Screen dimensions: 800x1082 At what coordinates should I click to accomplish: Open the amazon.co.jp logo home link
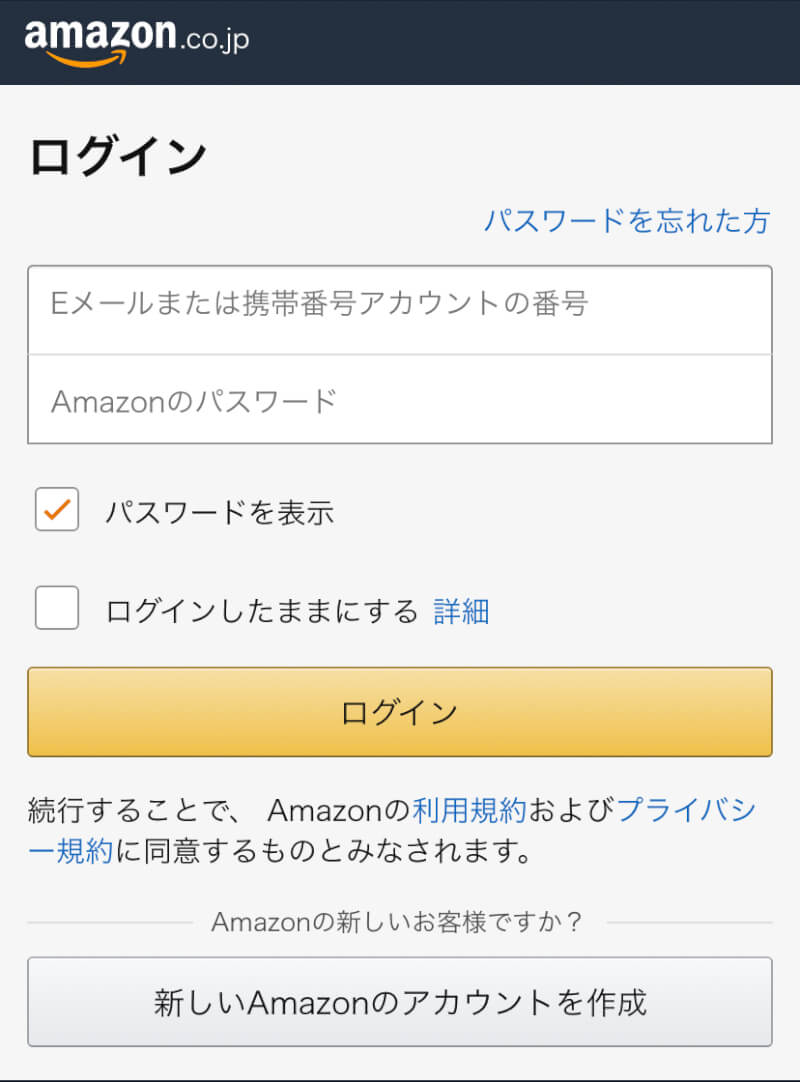click(x=137, y=41)
